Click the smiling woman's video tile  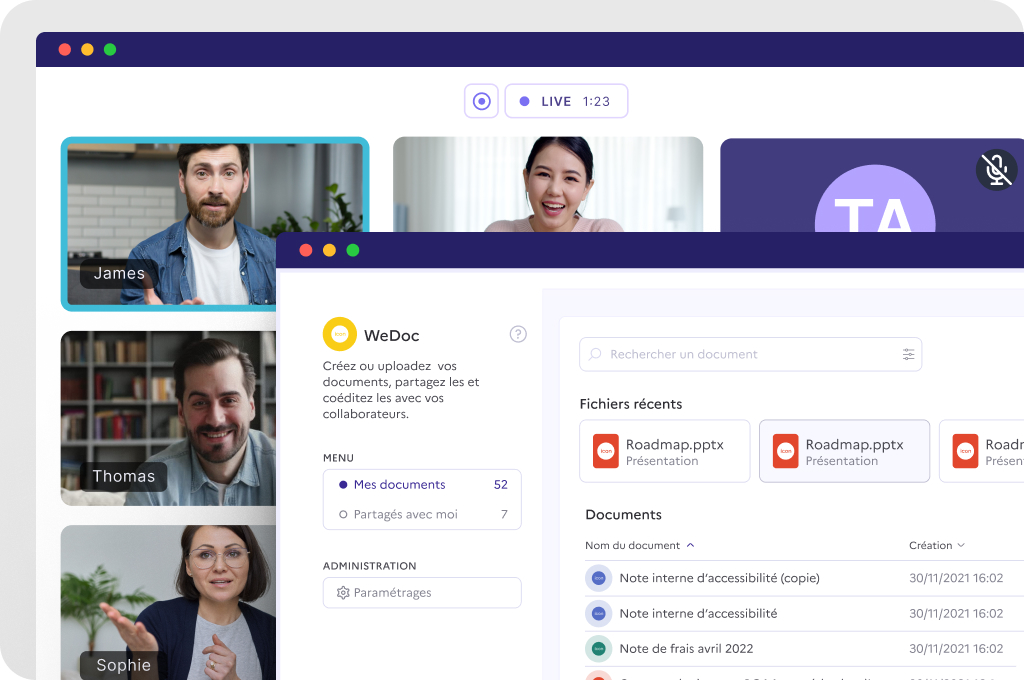coord(548,184)
